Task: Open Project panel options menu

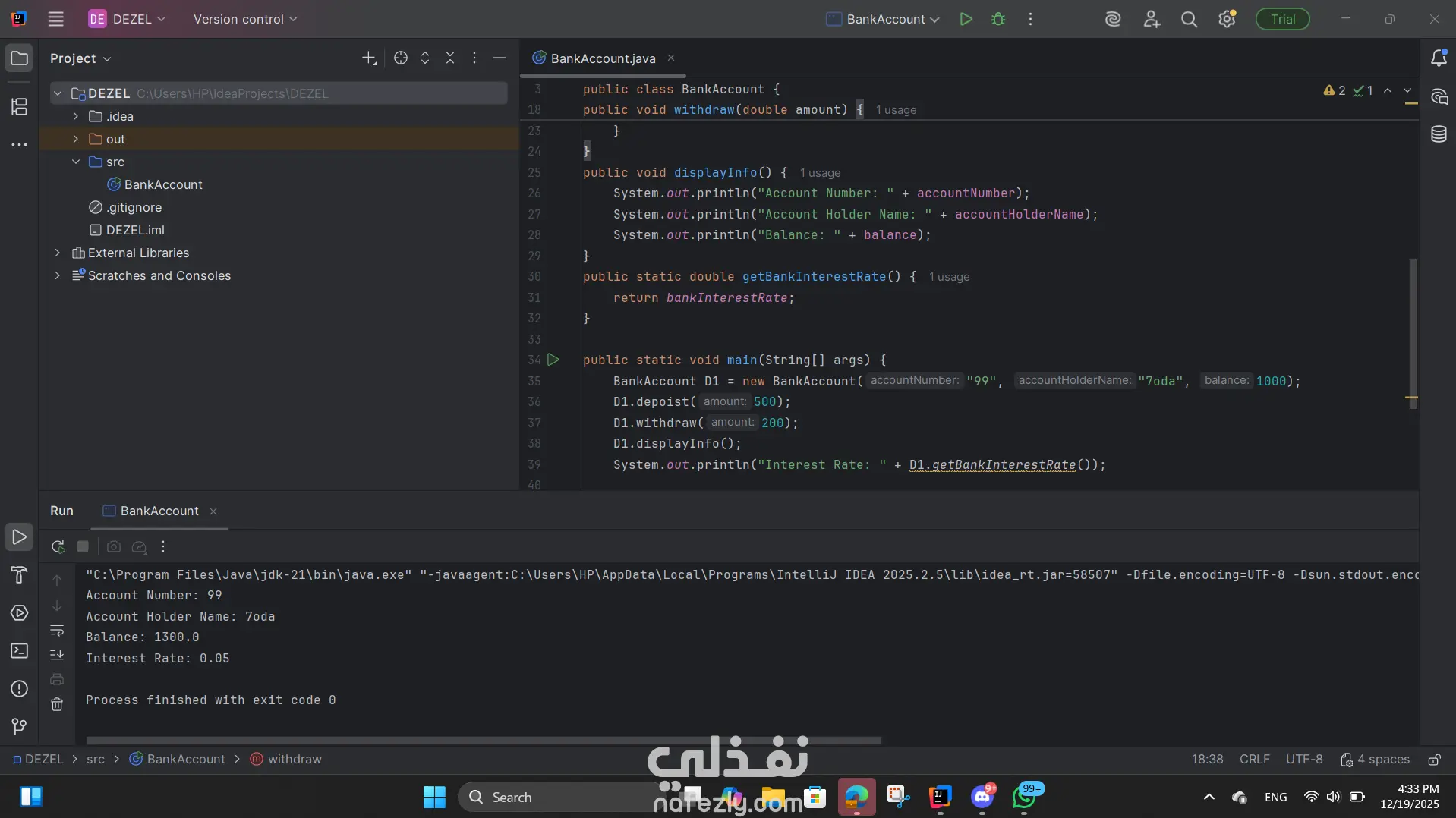Action: (x=474, y=58)
